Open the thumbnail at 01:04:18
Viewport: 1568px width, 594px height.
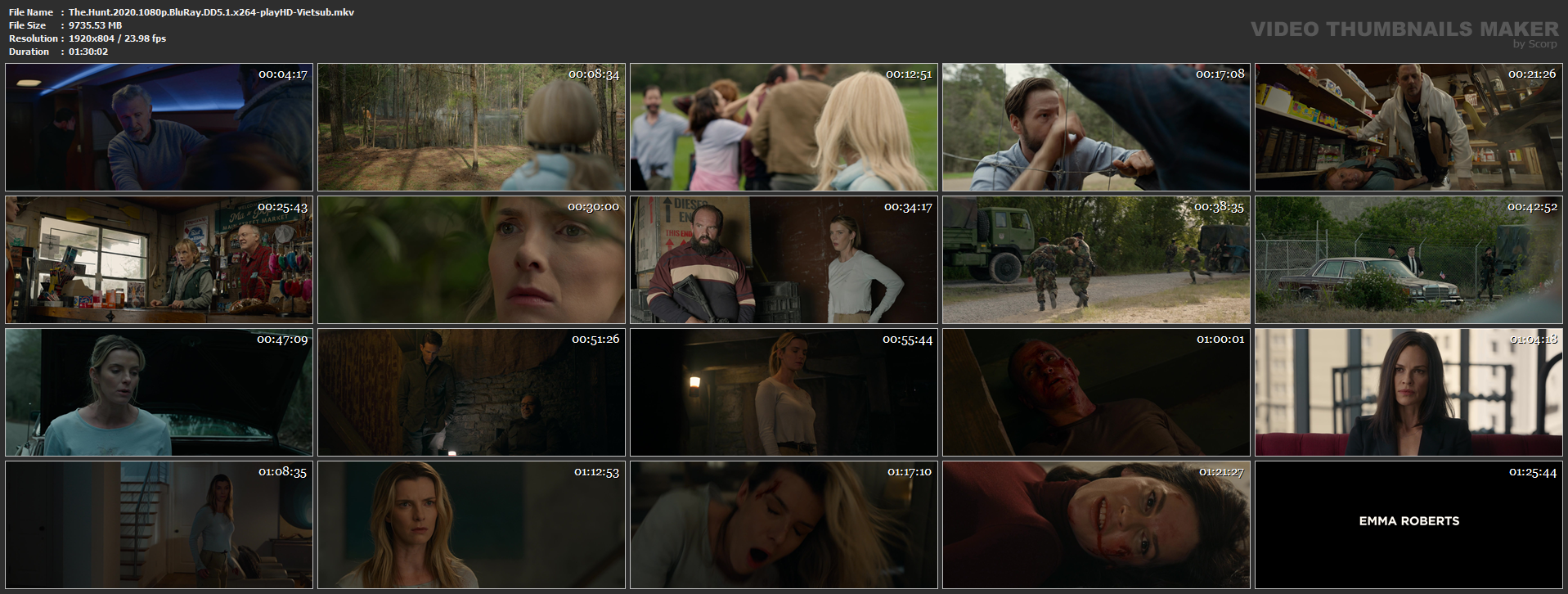click(1409, 393)
